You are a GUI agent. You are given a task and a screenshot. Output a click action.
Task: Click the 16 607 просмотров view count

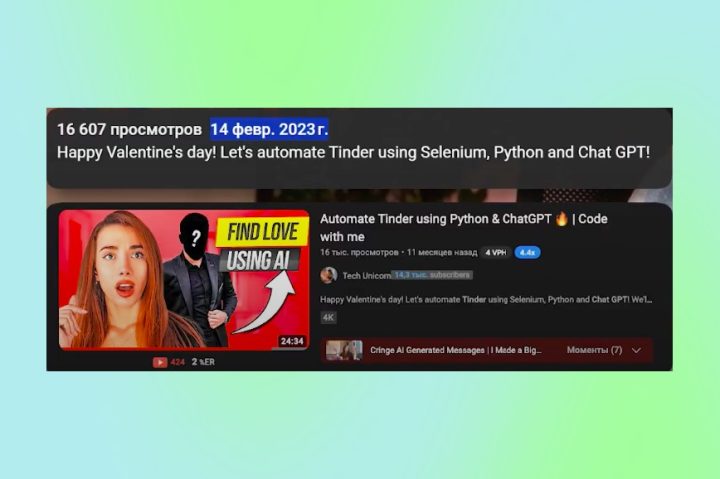coord(129,130)
